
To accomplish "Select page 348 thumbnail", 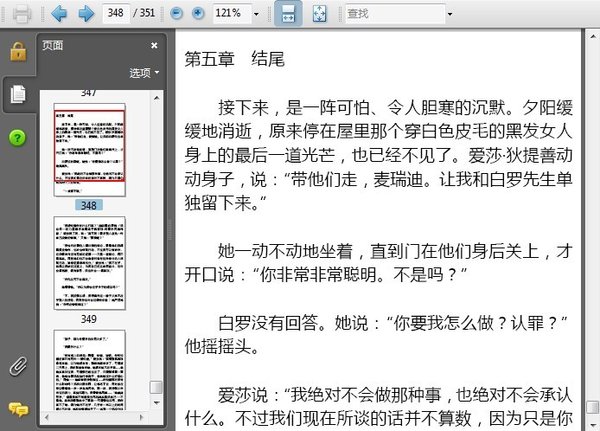I will click(x=90, y=150).
